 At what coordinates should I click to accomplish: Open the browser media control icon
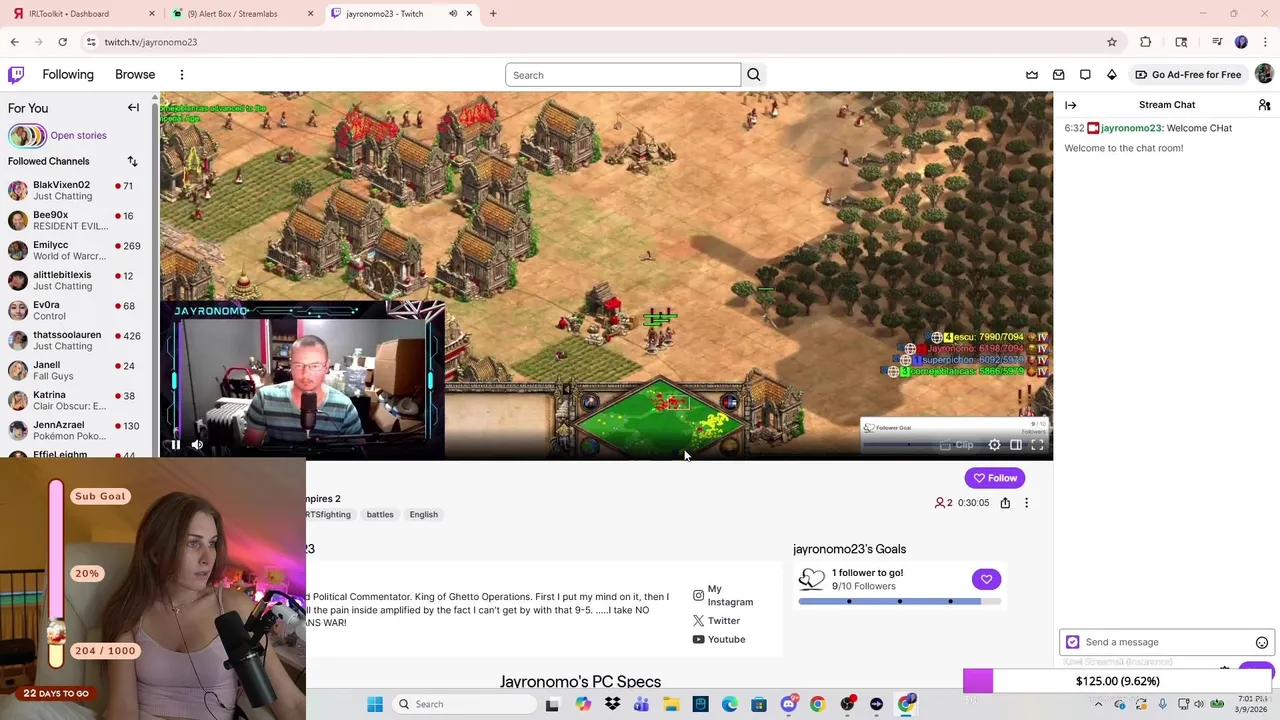pyautogui.click(x=1217, y=42)
